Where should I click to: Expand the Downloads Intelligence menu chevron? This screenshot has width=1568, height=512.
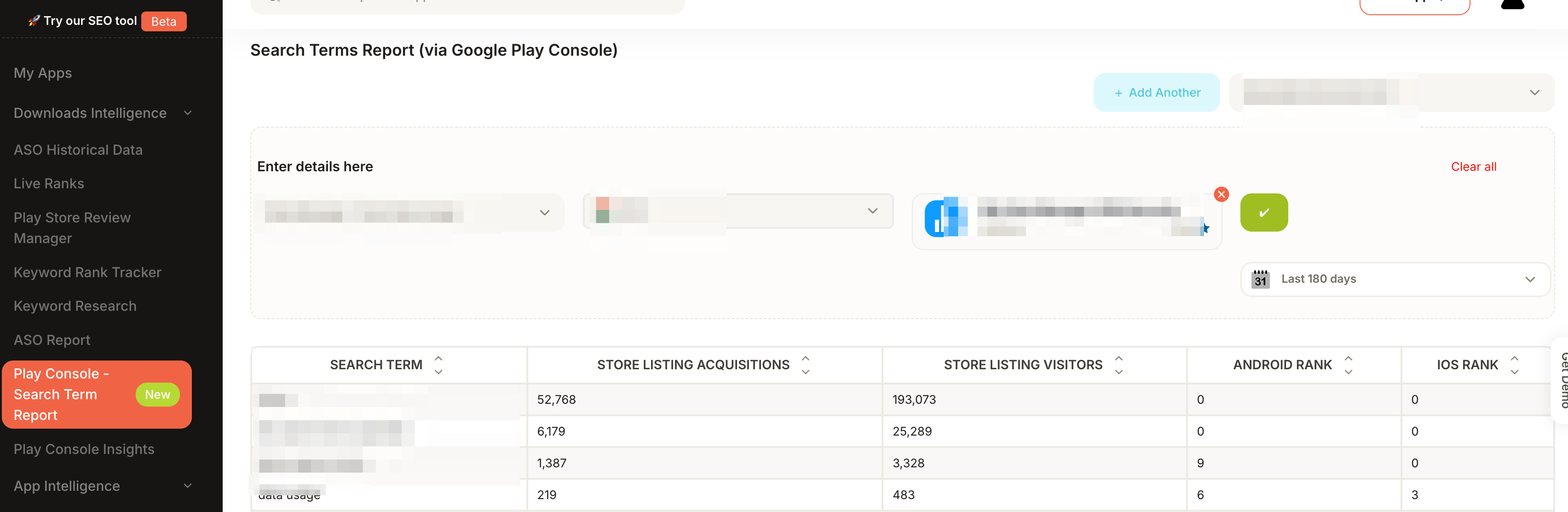point(187,113)
